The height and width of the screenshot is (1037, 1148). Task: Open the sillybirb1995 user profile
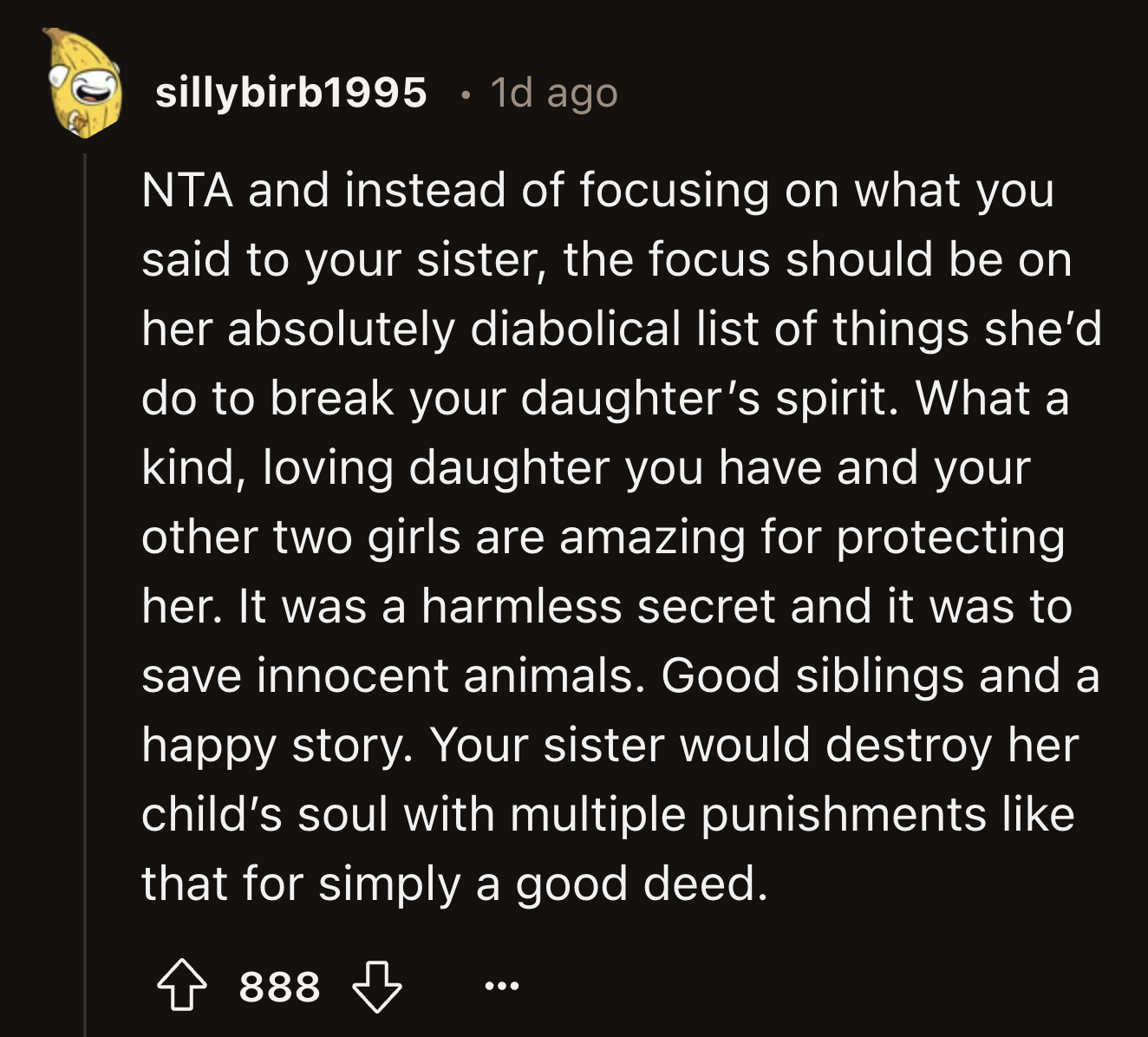pyautogui.click(x=290, y=92)
